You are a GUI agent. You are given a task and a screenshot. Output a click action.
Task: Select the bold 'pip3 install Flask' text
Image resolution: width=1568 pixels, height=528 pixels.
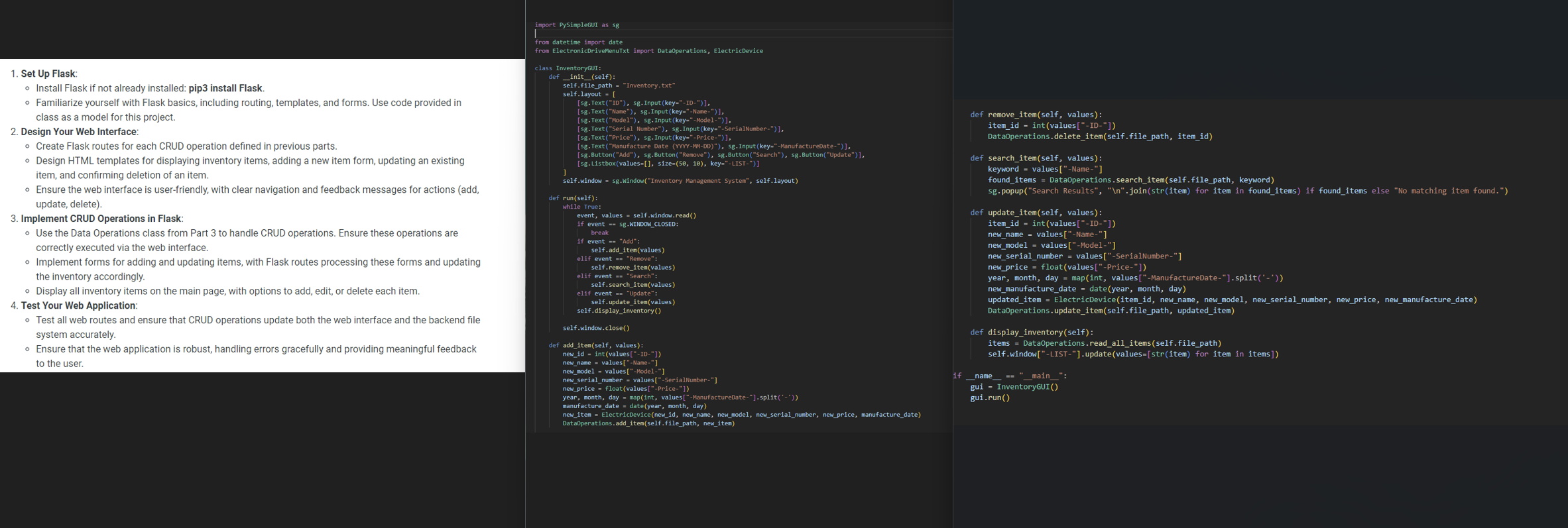[225, 88]
